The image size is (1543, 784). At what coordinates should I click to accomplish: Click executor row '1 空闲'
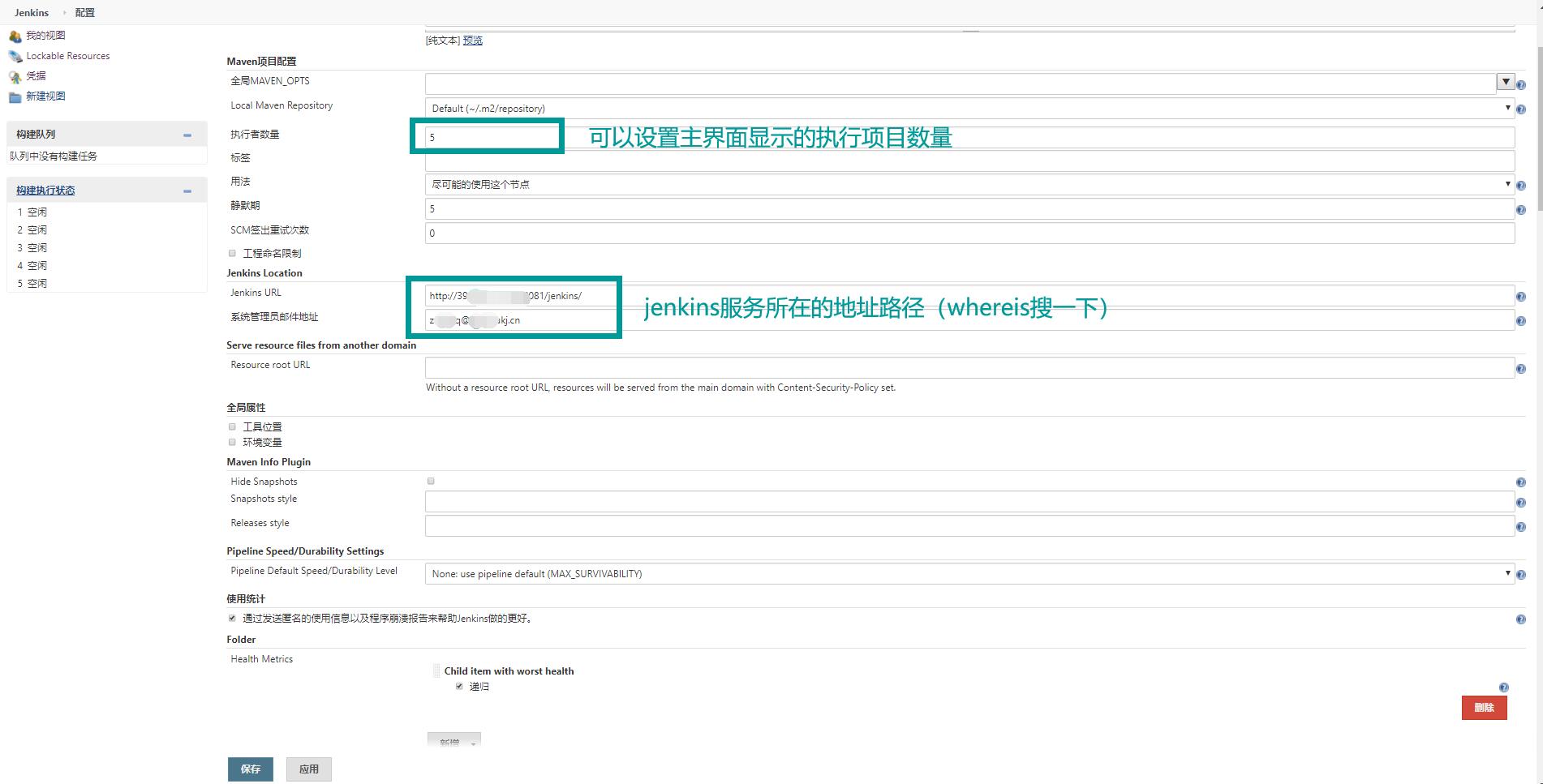[32, 212]
